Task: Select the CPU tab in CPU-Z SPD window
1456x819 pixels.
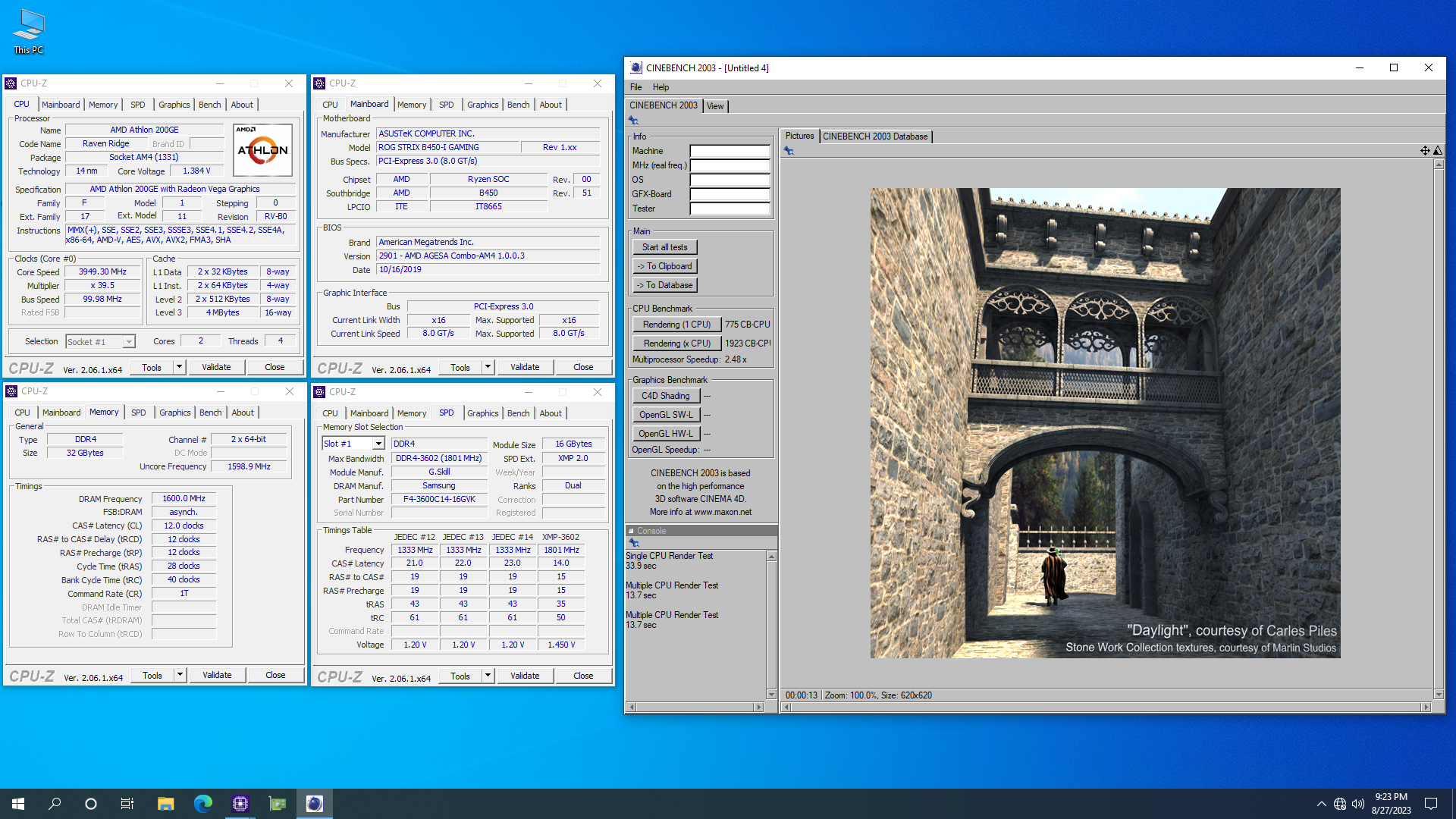Action: click(330, 413)
